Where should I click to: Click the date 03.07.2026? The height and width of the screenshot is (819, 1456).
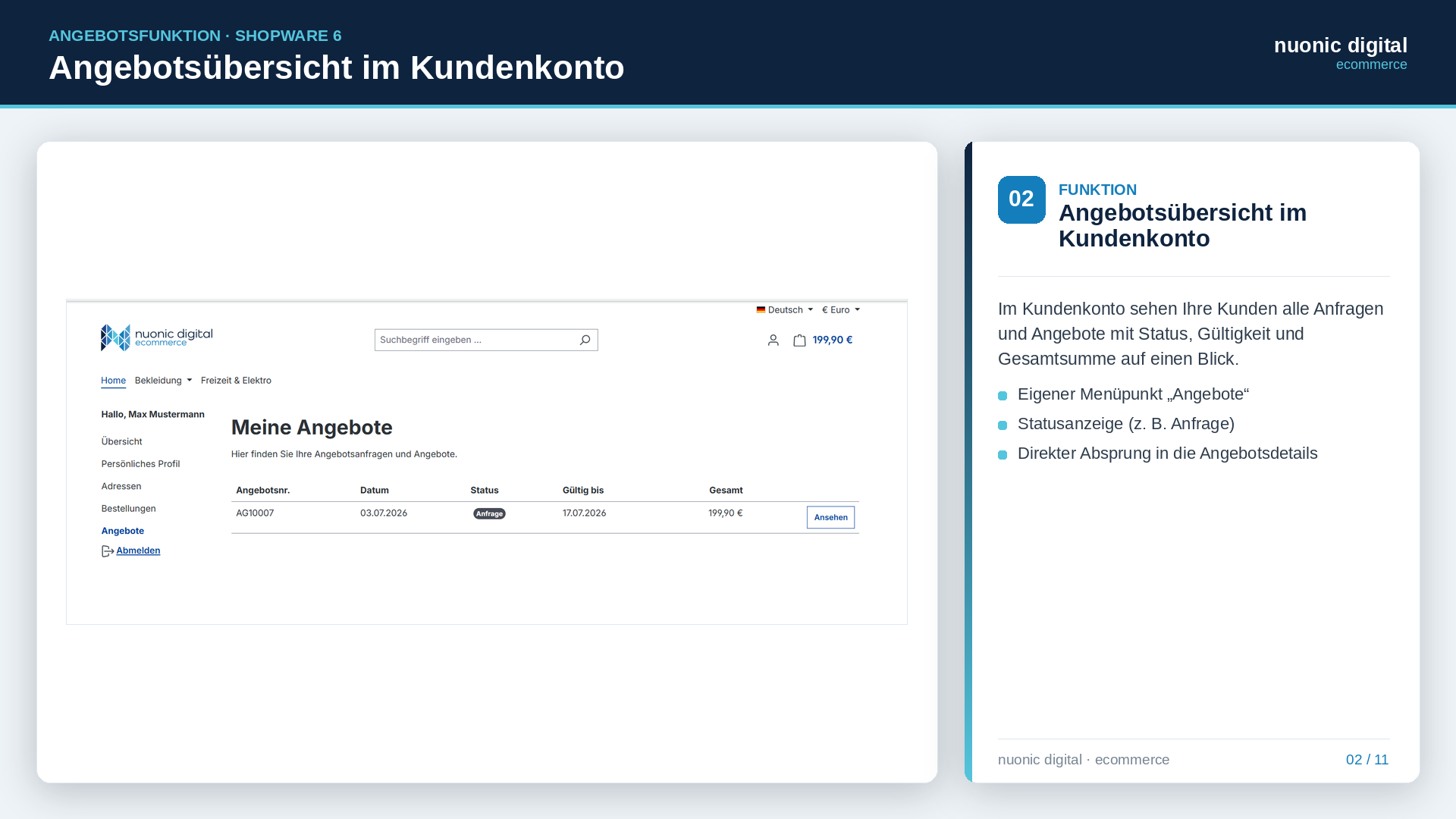click(384, 513)
